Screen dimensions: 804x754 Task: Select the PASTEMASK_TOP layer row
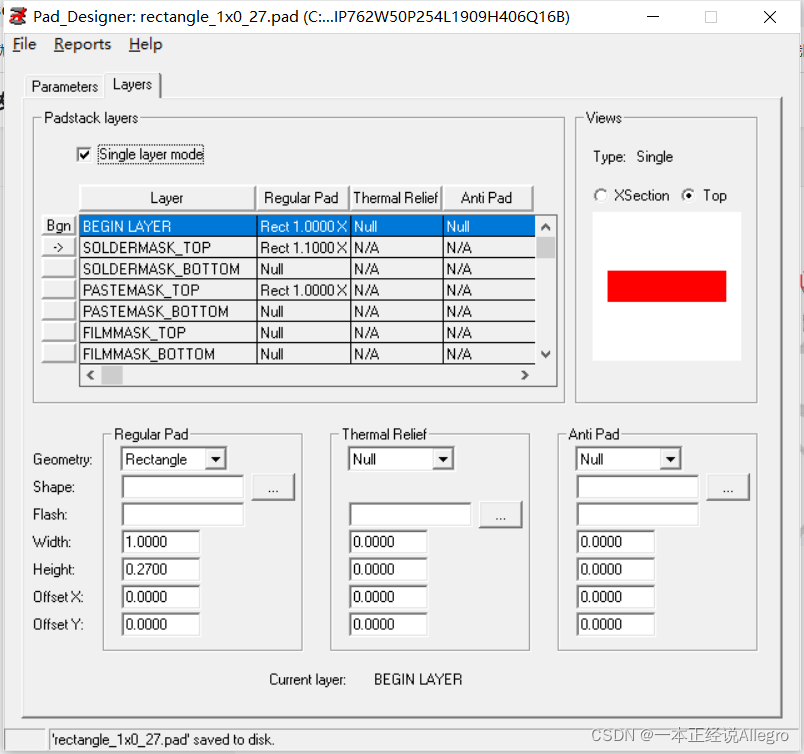(x=307, y=290)
